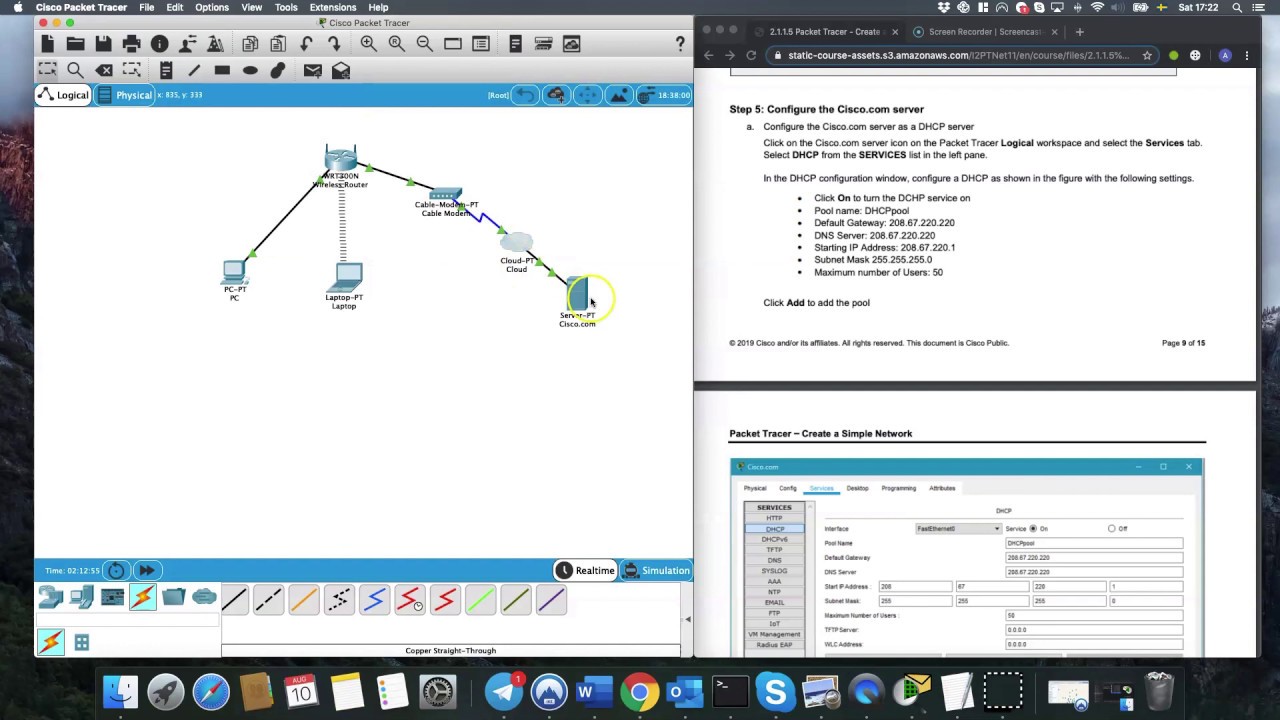Open the Extensions menu
The image size is (1280, 720).
333,7
